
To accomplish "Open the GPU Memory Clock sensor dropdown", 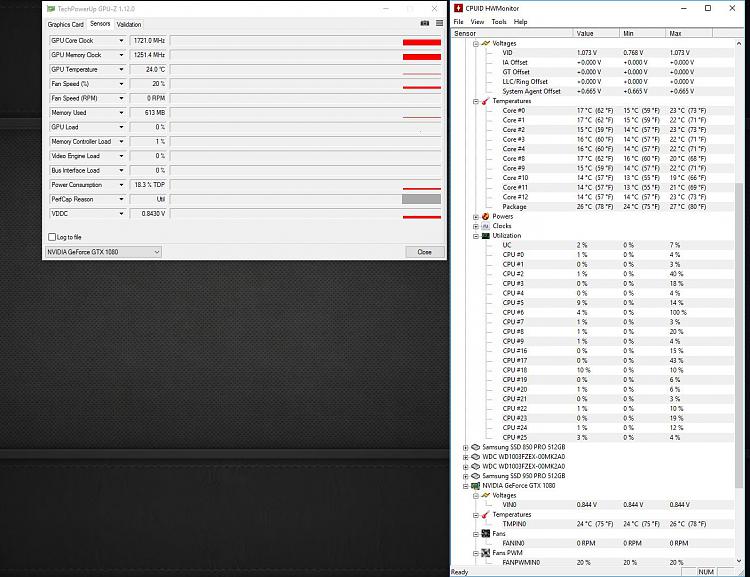I will point(121,55).
